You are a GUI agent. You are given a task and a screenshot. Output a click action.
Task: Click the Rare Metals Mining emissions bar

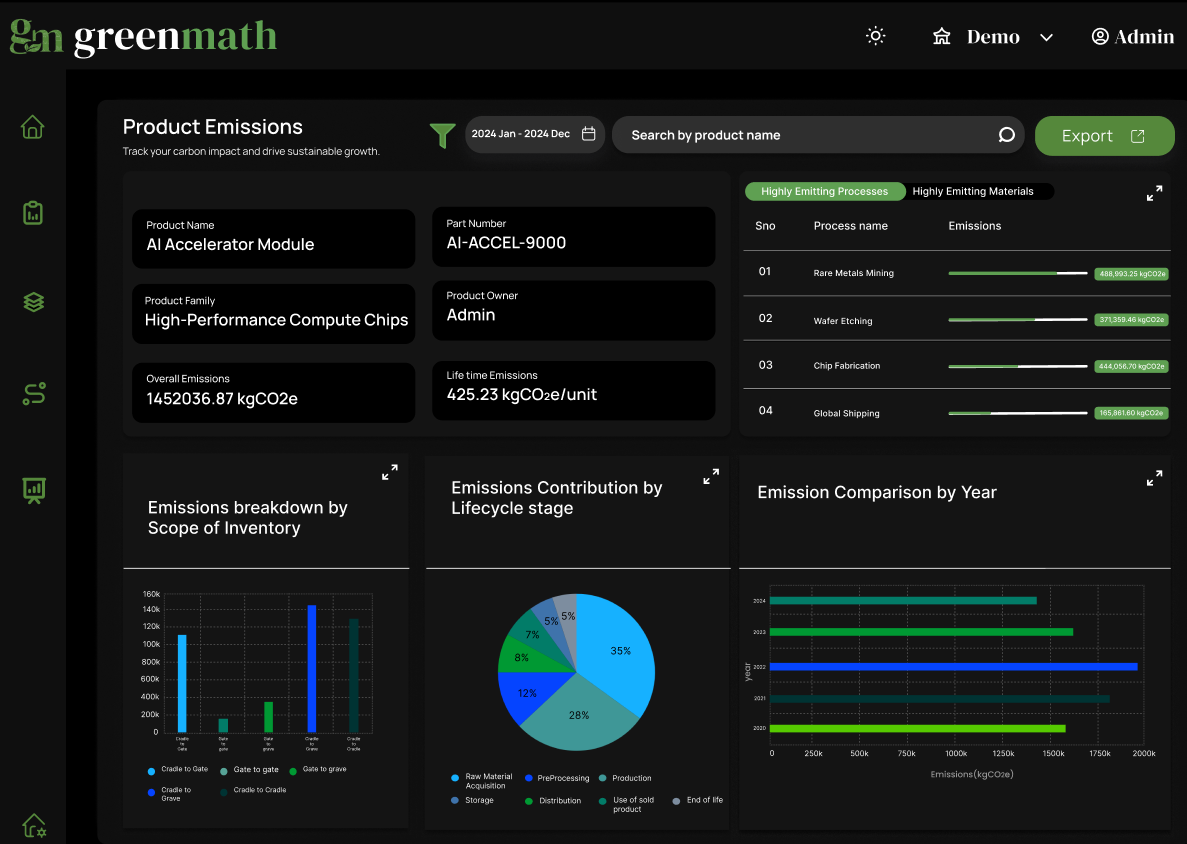click(1017, 273)
